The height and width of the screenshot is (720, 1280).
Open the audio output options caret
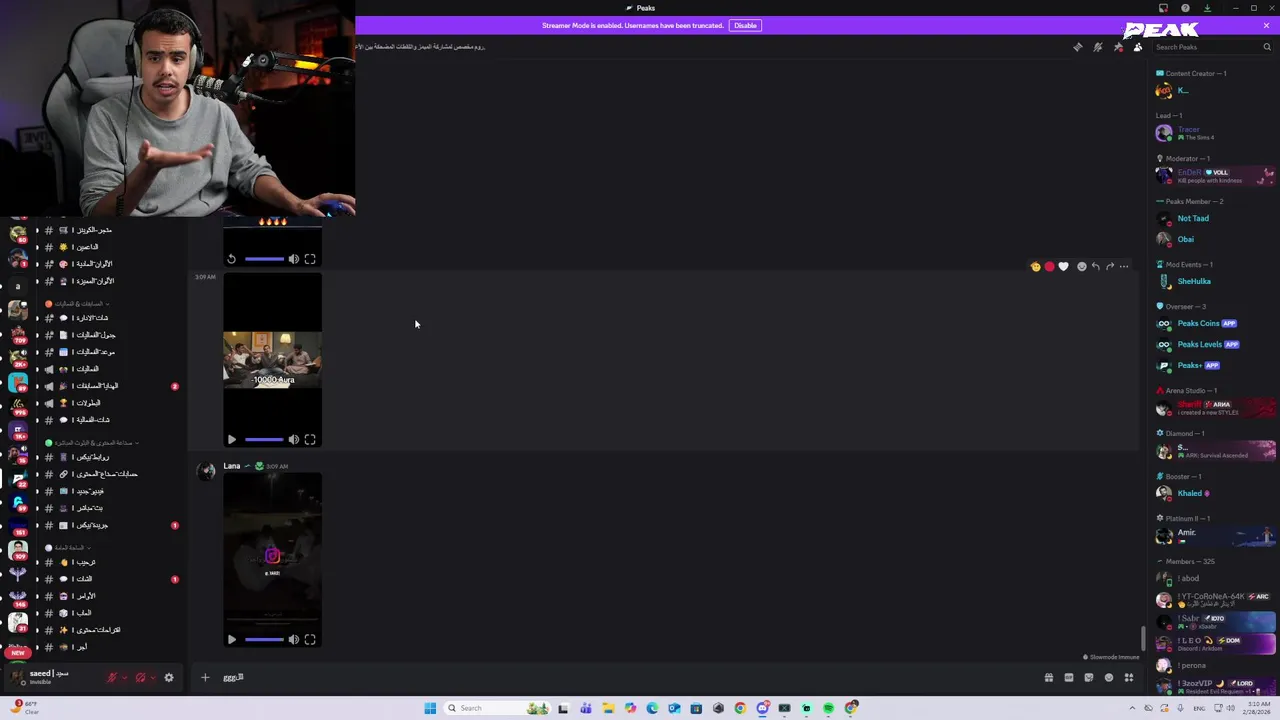coord(152,678)
